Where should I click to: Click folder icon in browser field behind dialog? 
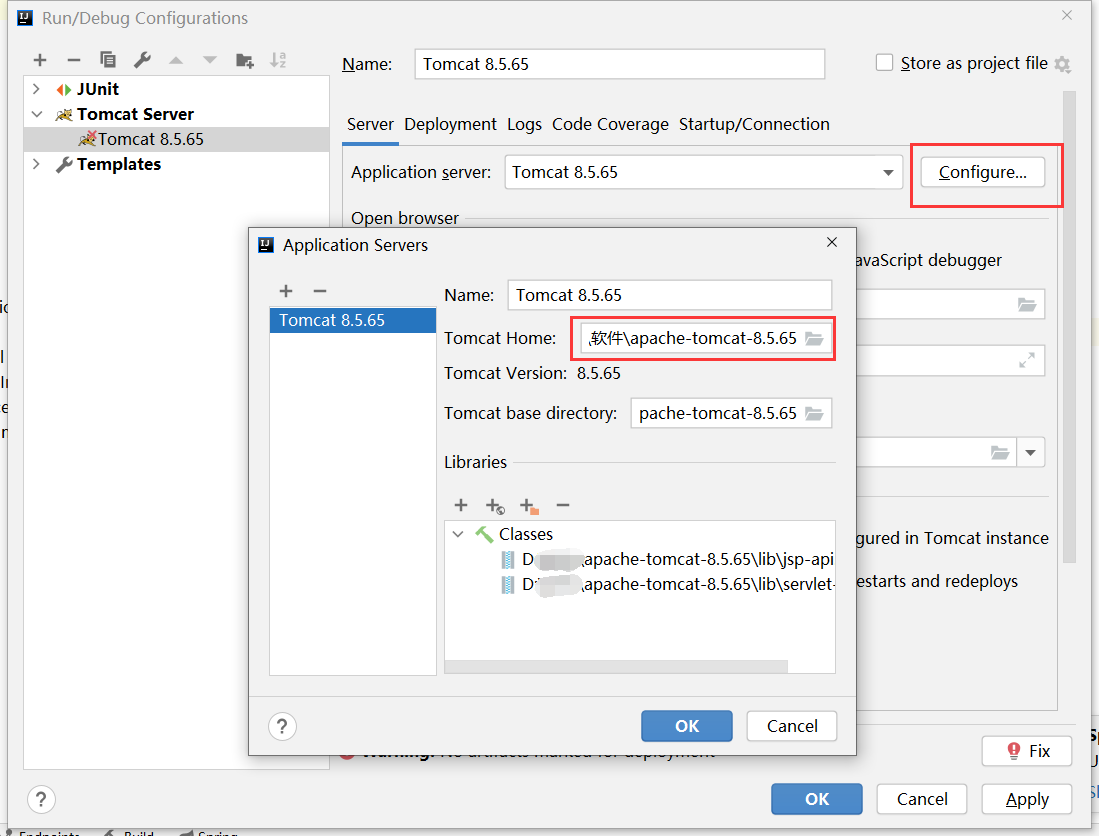1027,305
